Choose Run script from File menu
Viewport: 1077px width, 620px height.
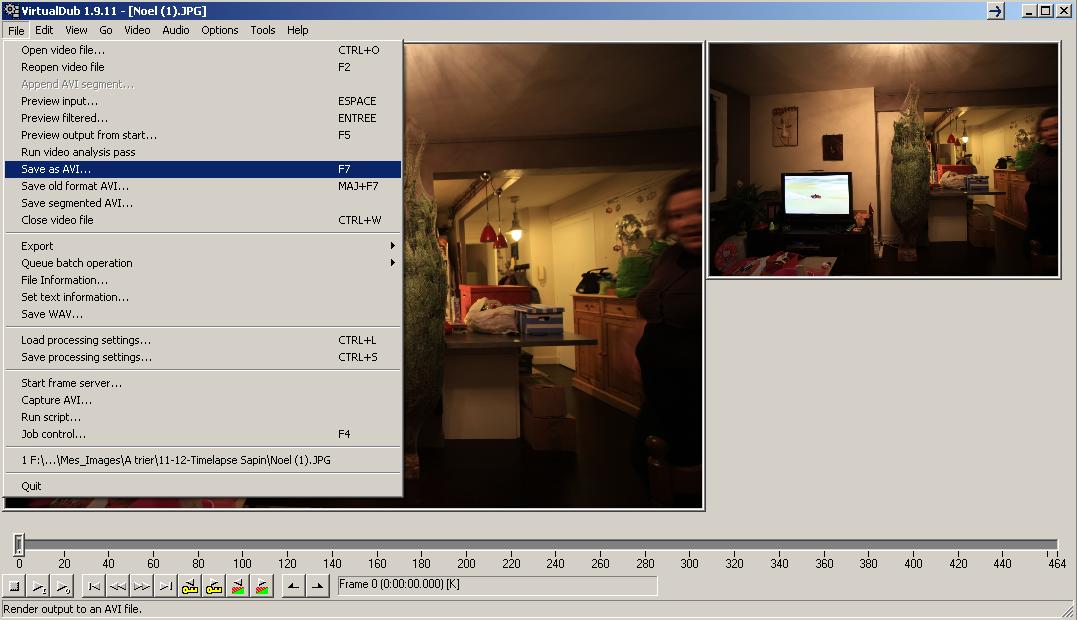[x=203, y=417]
